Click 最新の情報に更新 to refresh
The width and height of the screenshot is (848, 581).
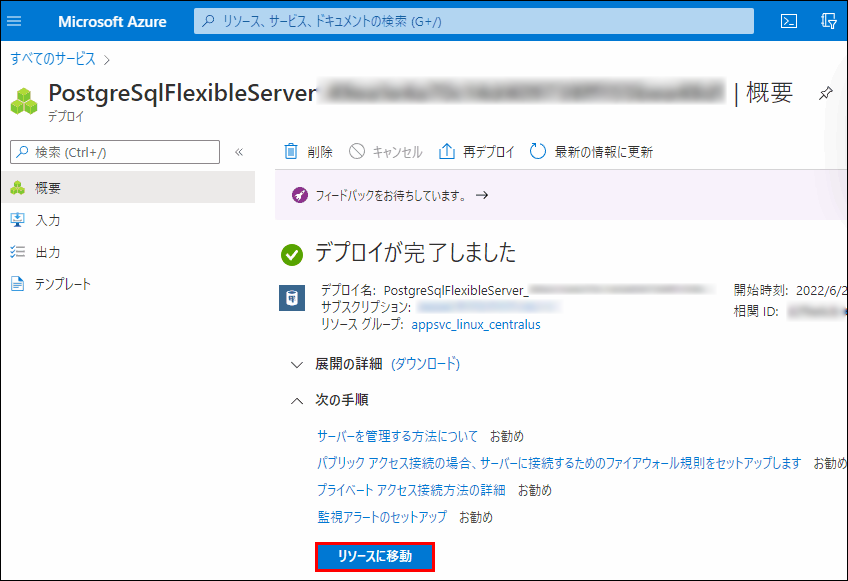(x=591, y=152)
